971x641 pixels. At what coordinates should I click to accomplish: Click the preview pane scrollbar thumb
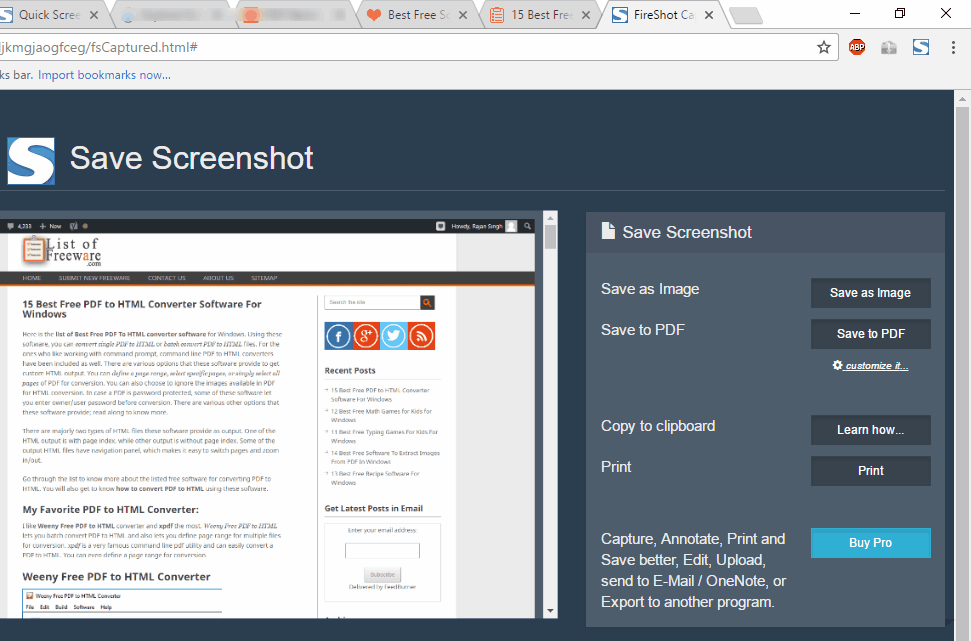(x=550, y=237)
